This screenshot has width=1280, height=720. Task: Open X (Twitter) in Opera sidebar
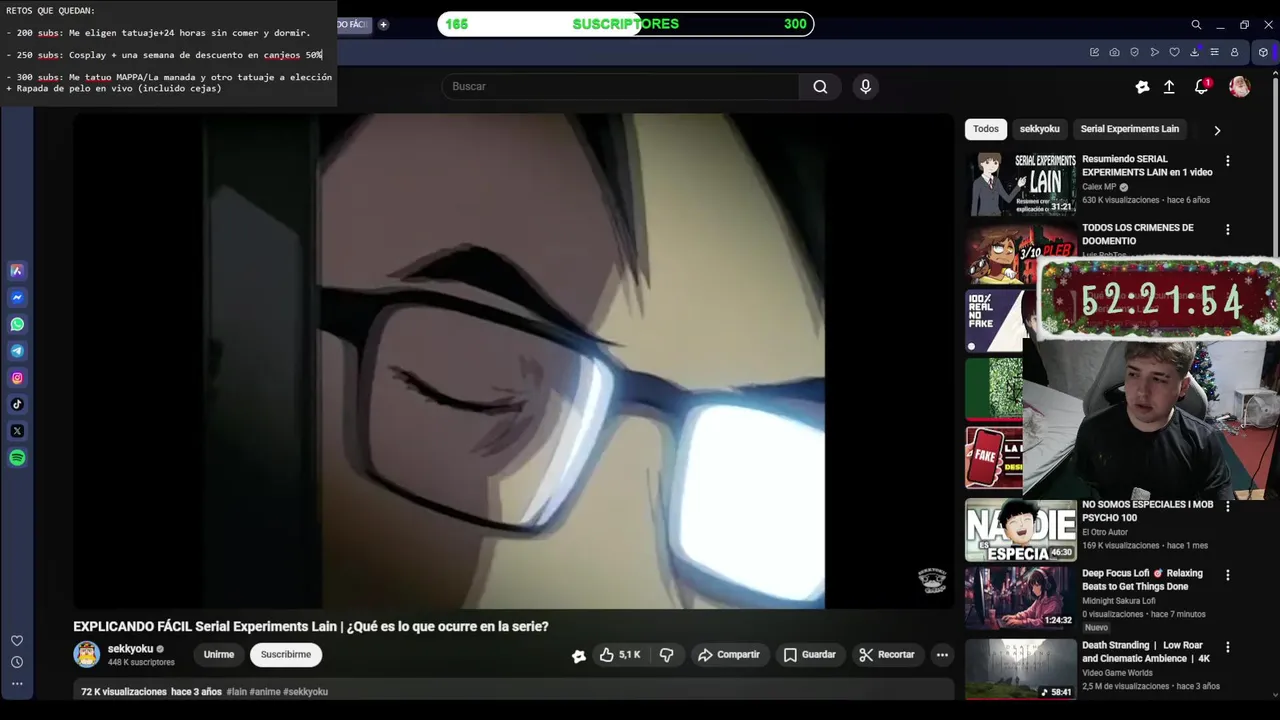(17, 431)
